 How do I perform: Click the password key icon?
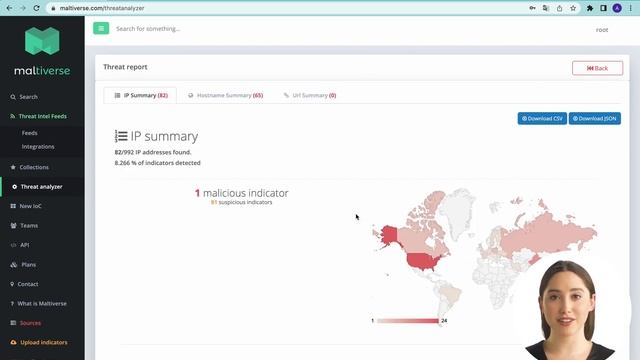(532, 8)
